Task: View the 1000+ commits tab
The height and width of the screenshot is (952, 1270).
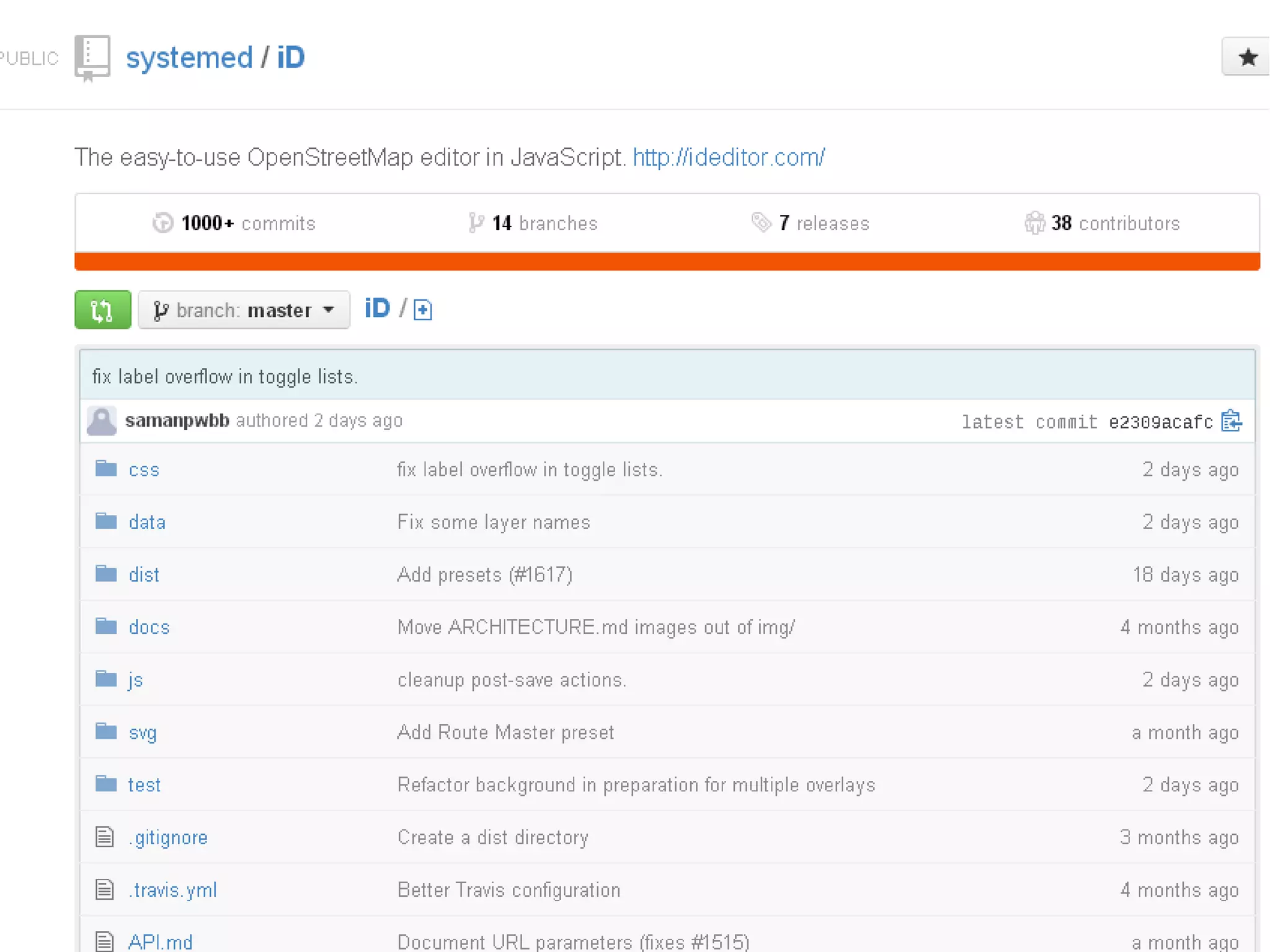Action: pyautogui.click(x=234, y=223)
